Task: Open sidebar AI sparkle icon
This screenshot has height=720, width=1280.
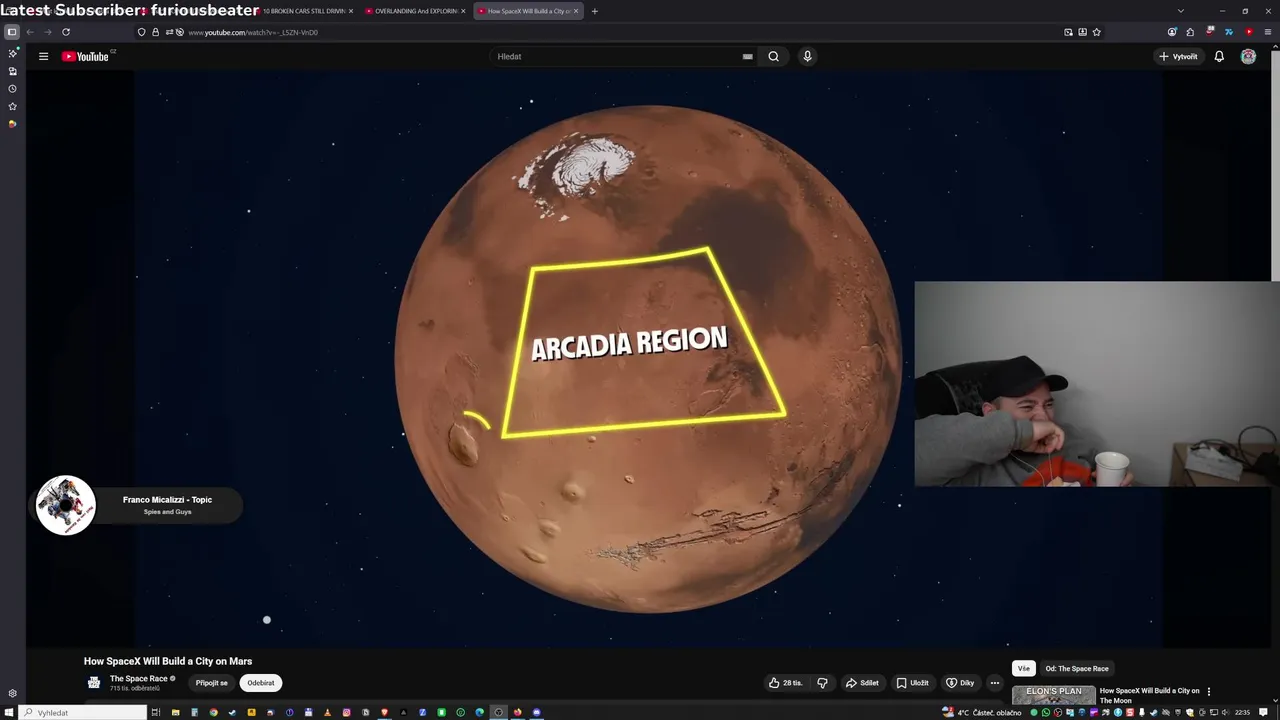Action: (12, 53)
